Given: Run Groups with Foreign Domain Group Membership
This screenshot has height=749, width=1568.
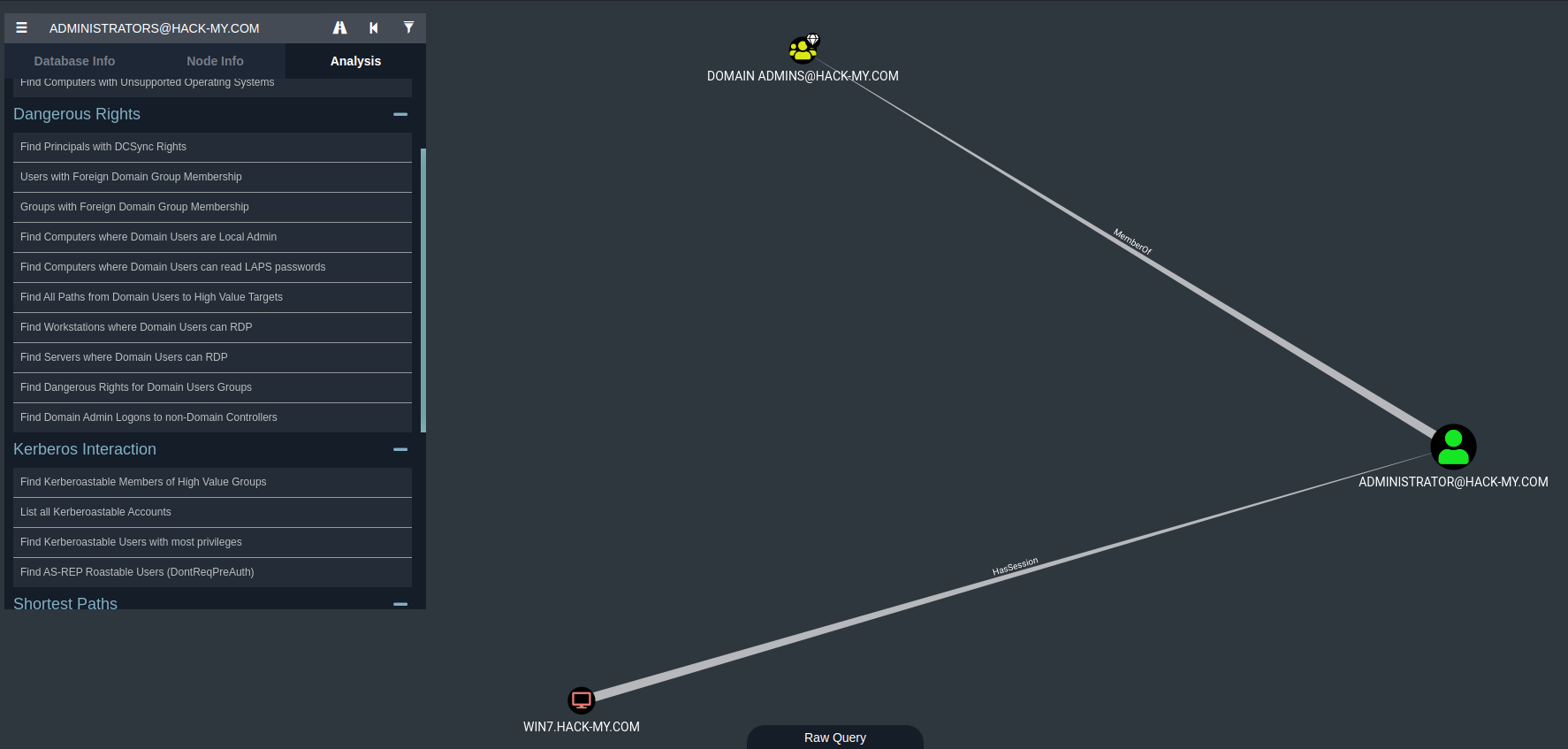Looking at the screenshot, I should pyautogui.click(x=212, y=207).
